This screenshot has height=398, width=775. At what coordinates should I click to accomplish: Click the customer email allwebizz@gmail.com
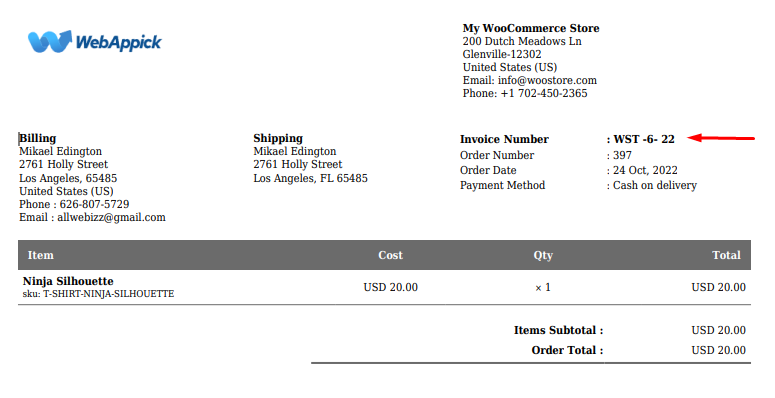click(111, 218)
